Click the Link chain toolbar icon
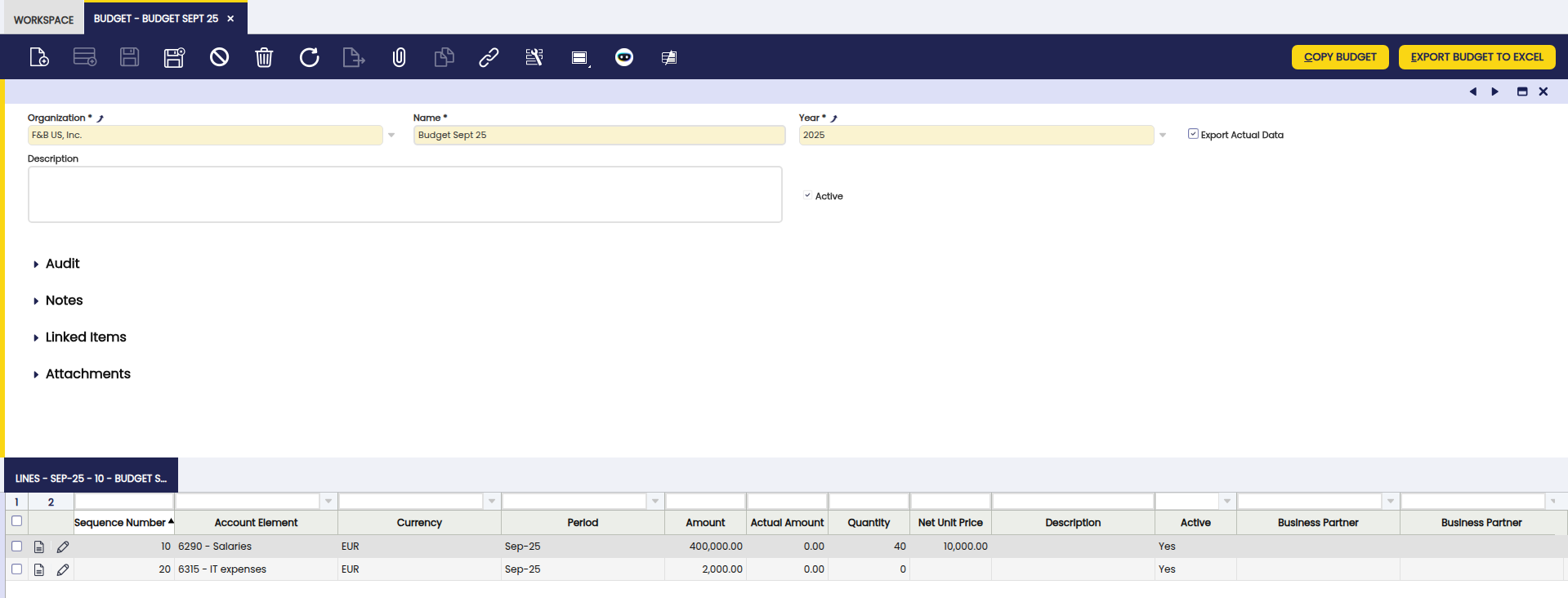Viewport: 1568px width, 598px height. (489, 57)
